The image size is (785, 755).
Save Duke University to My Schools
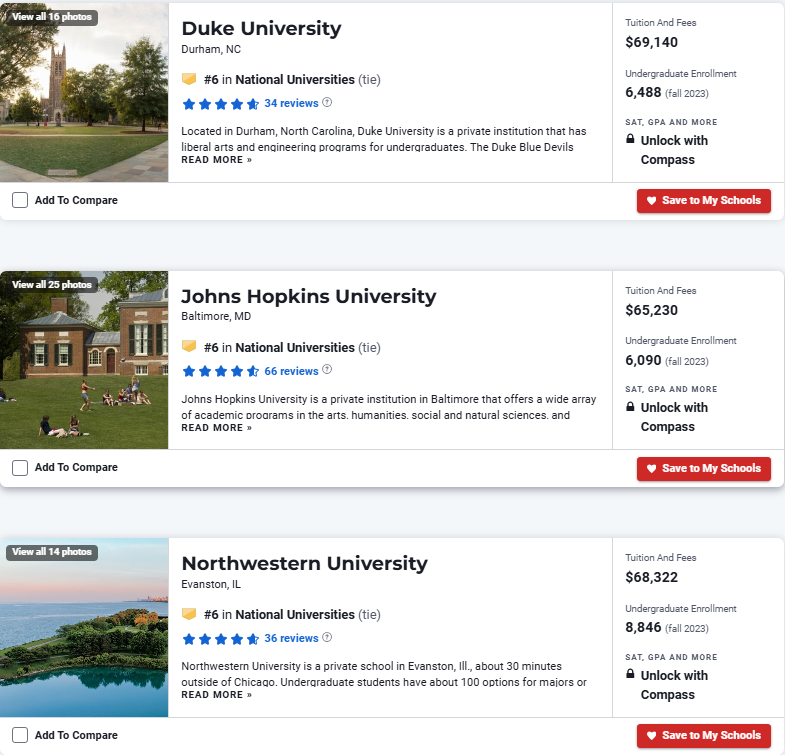coord(703,200)
